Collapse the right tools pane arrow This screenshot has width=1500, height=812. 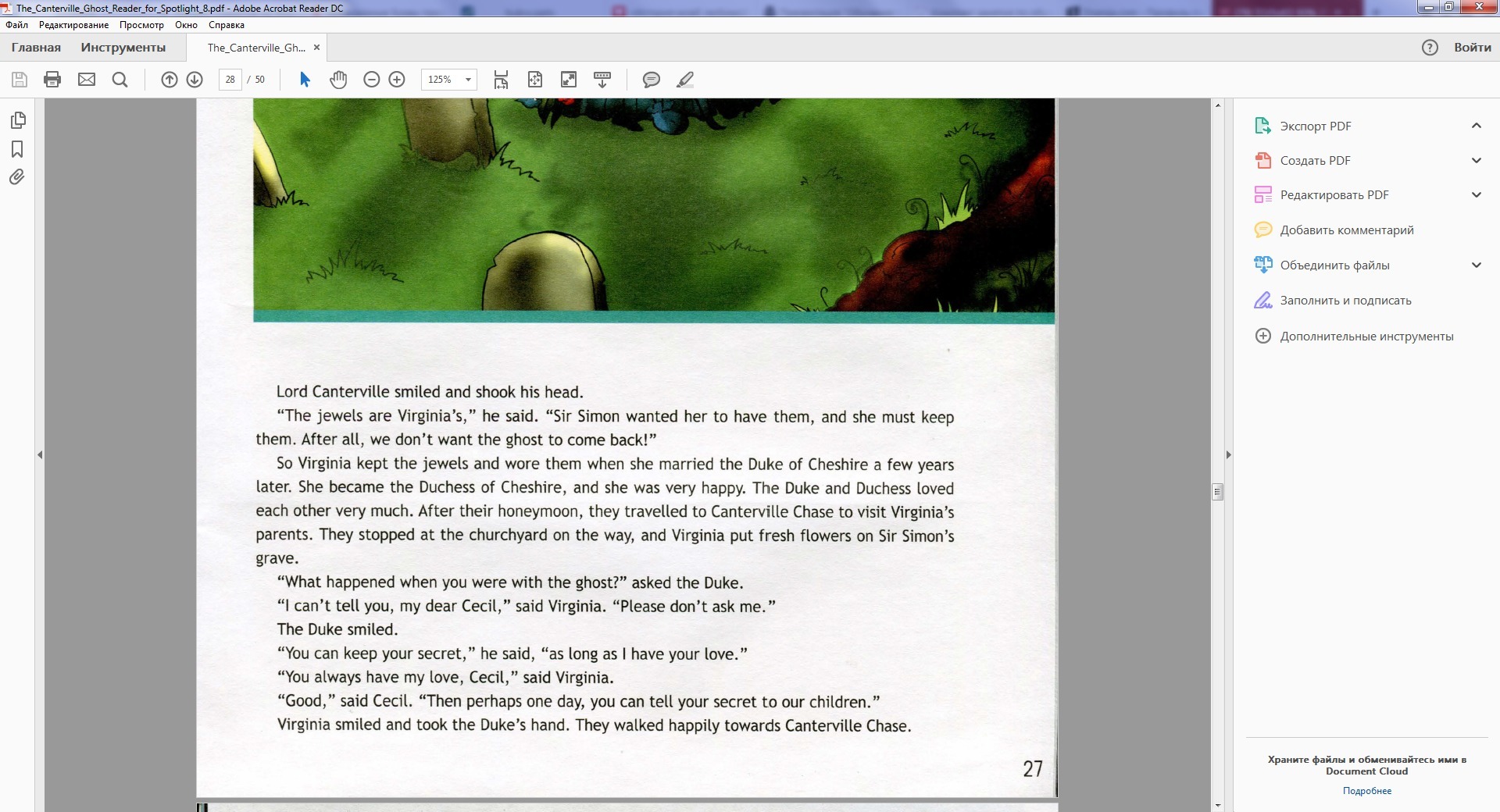(x=1228, y=454)
